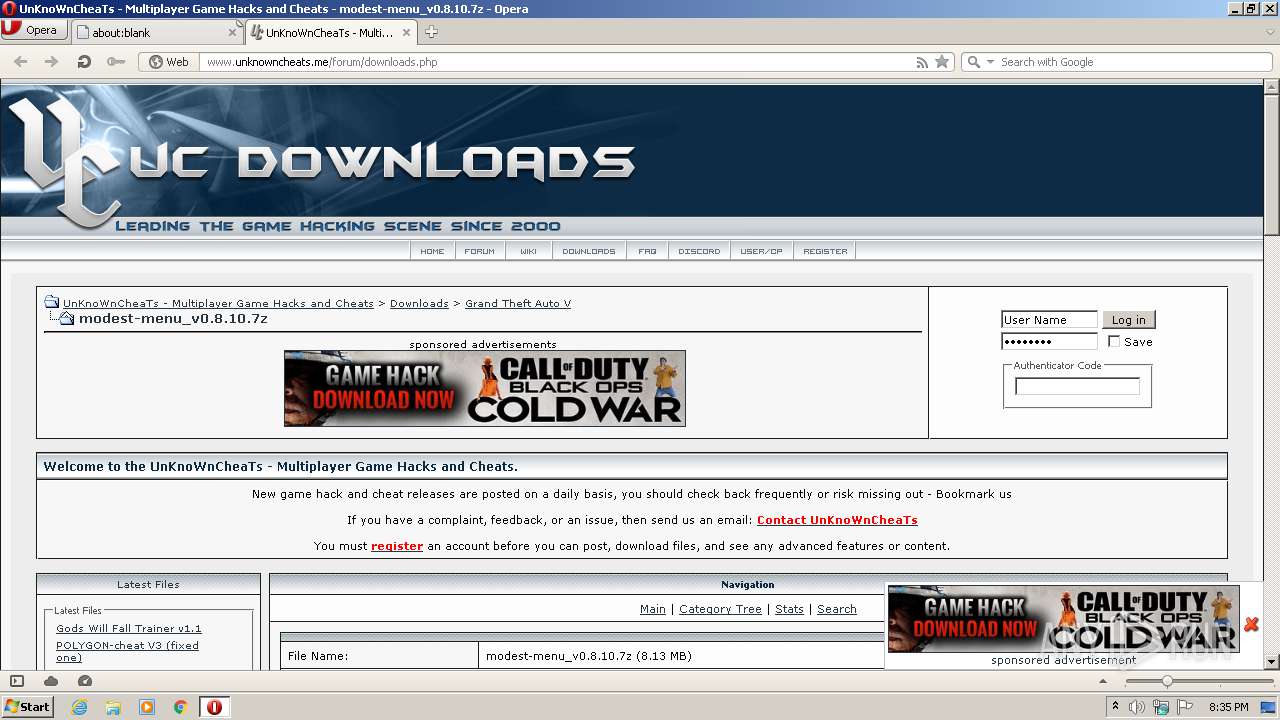This screenshot has height=720, width=1280.
Task: Close the floating ad with red X
Action: (1251, 624)
